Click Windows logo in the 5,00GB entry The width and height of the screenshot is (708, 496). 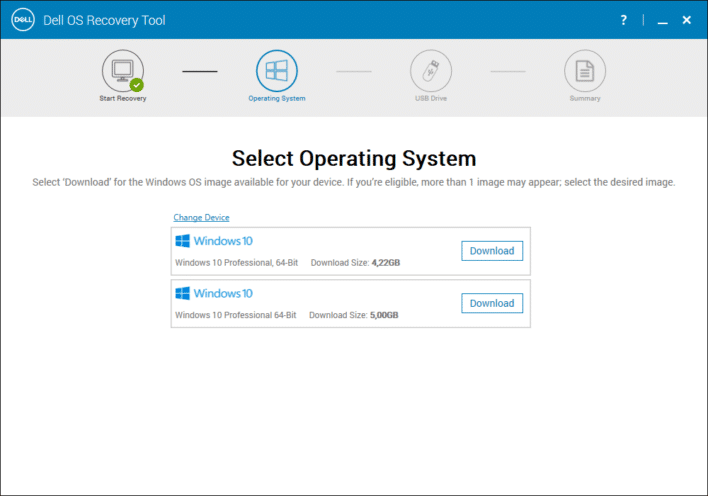coord(182,293)
